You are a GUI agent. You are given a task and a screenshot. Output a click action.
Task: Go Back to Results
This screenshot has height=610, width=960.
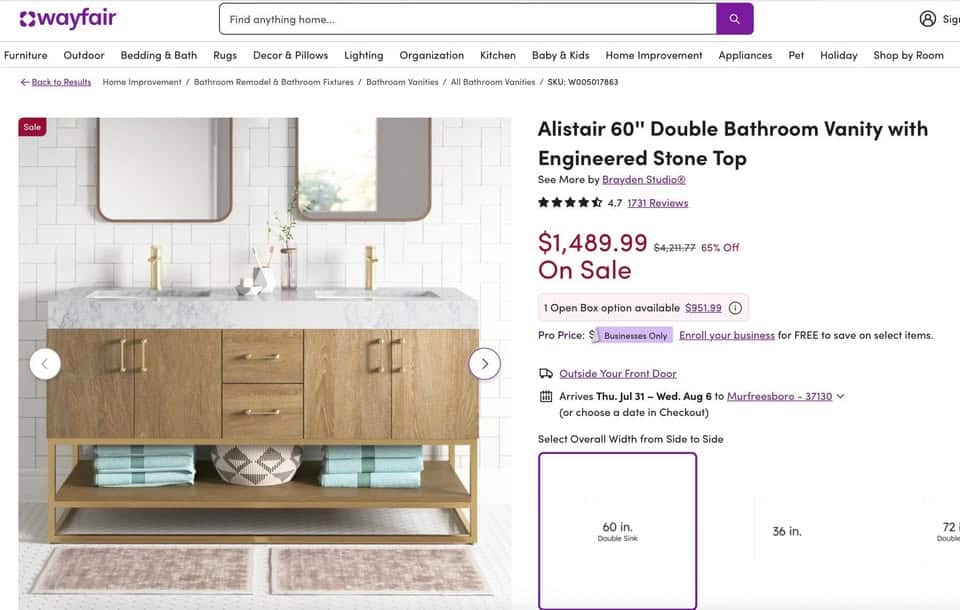(x=56, y=82)
